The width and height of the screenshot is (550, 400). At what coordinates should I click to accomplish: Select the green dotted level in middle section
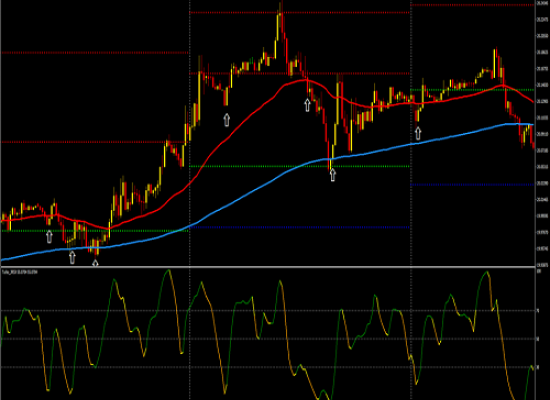pos(299,166)
